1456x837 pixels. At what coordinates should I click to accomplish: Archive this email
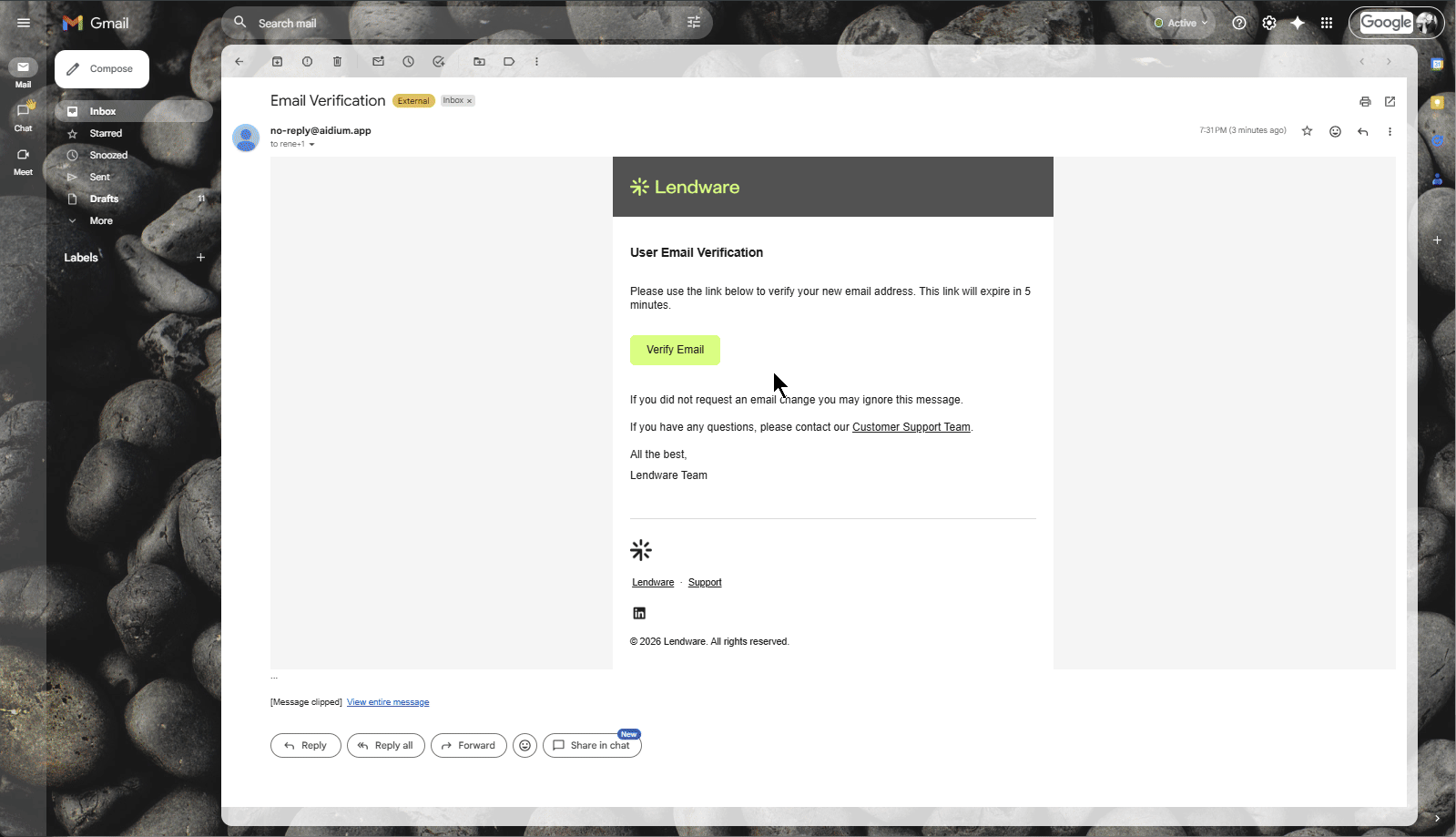coord(278,62)
